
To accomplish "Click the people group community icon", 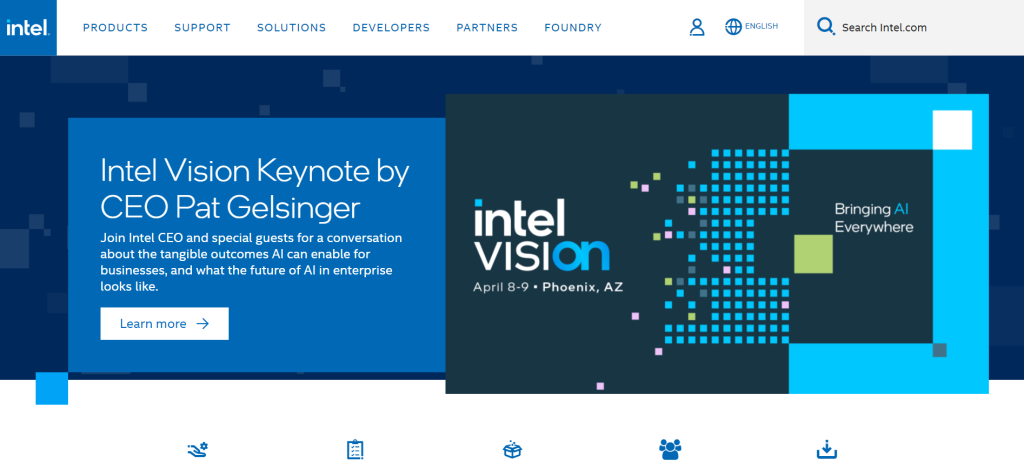I will click(670, 449).
